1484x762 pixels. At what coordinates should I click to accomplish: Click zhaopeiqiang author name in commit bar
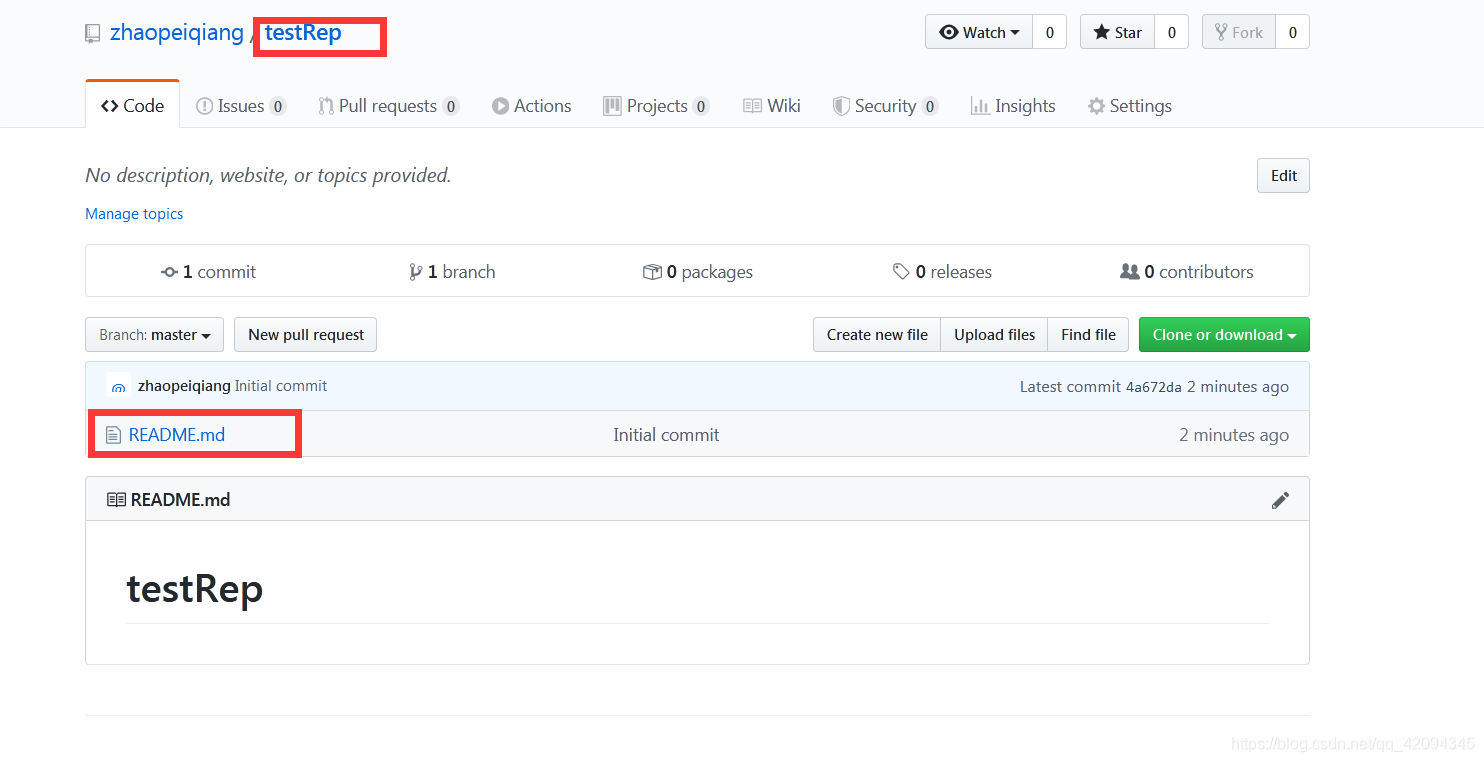(x=184, y=386)
